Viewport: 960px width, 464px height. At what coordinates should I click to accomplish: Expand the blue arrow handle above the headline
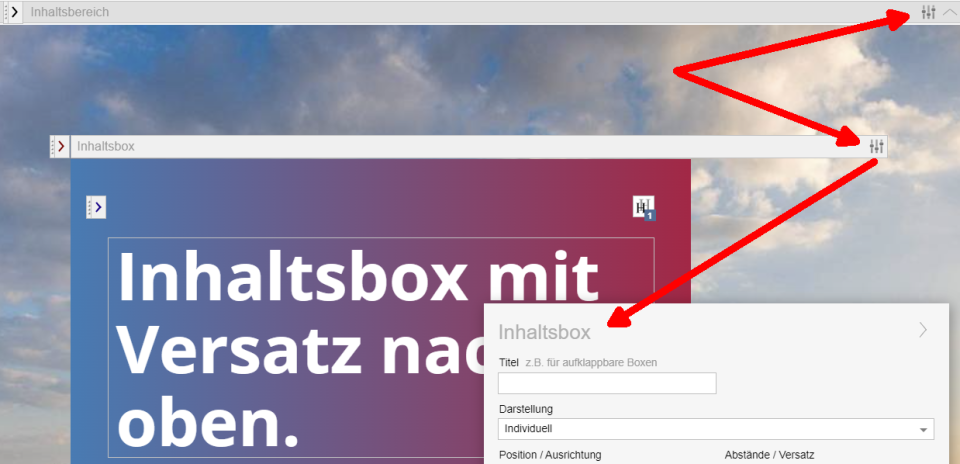96,208
